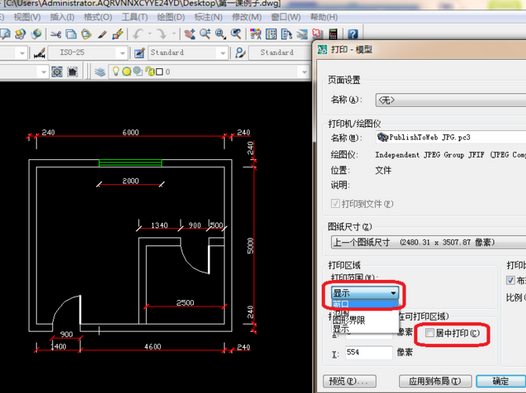Viewport: 526px width, 393px height.
Task: Open the 图纸尺寸 paper size dropdown
Action: coord(428,242)
